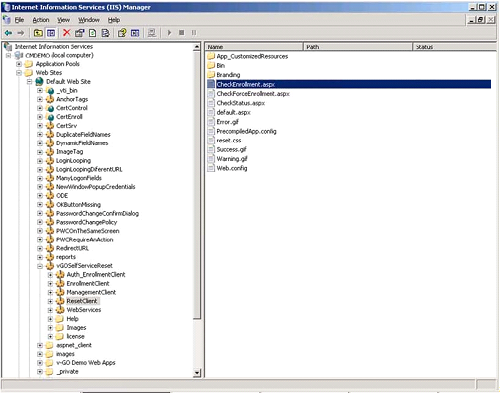Sort by the Status column header
The height and width of the screenshot is (393, 500).
point(455,47)
